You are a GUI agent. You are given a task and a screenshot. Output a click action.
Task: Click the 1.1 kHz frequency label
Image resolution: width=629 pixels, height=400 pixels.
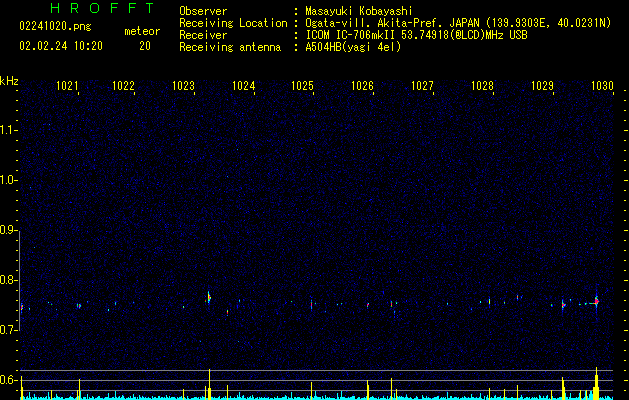pyautogui.click(x=8, y=130)
